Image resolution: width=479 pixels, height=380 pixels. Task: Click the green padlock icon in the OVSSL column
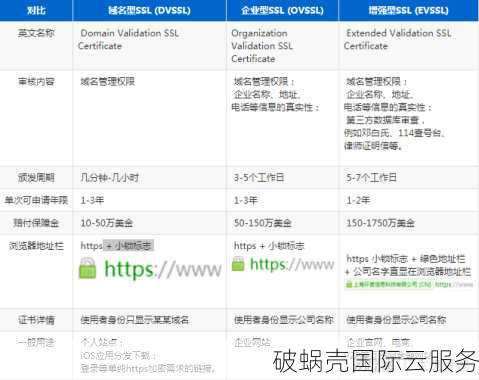[x=238, y=263]
